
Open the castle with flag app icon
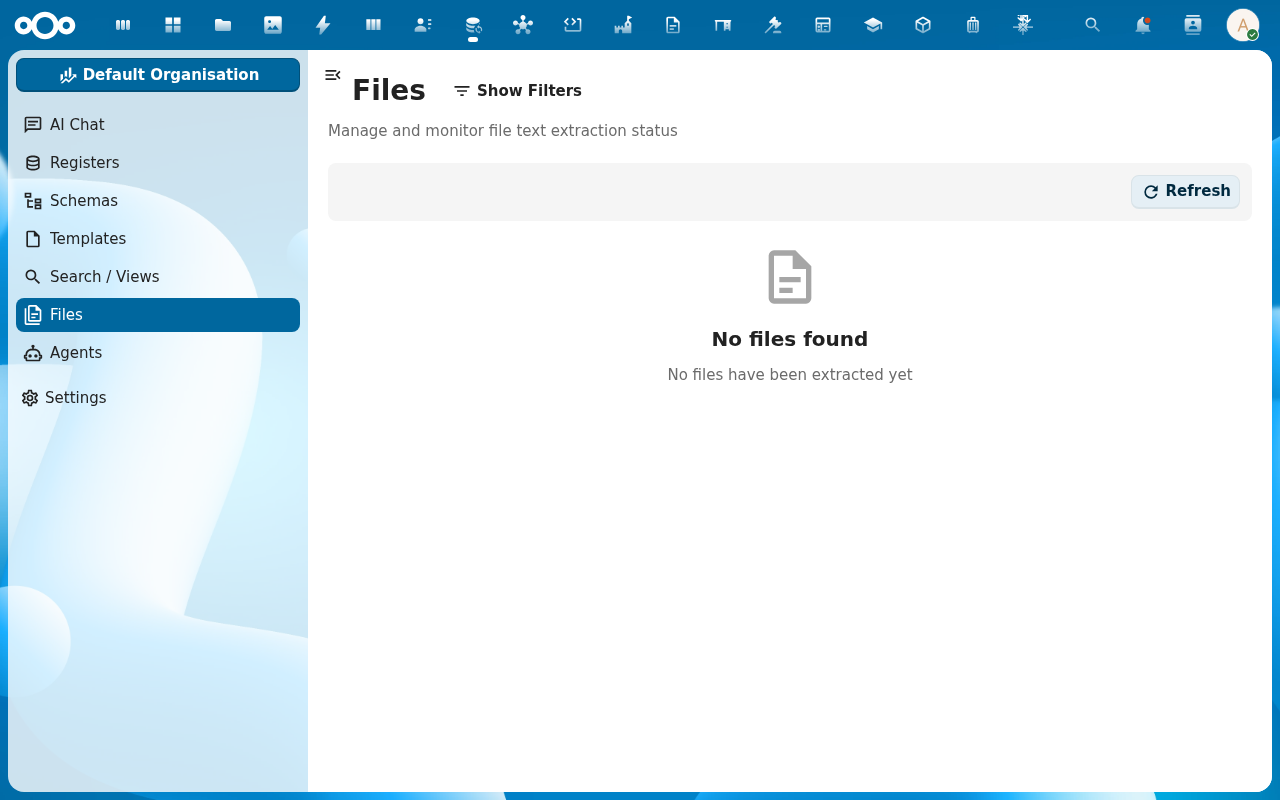point(623,25)
